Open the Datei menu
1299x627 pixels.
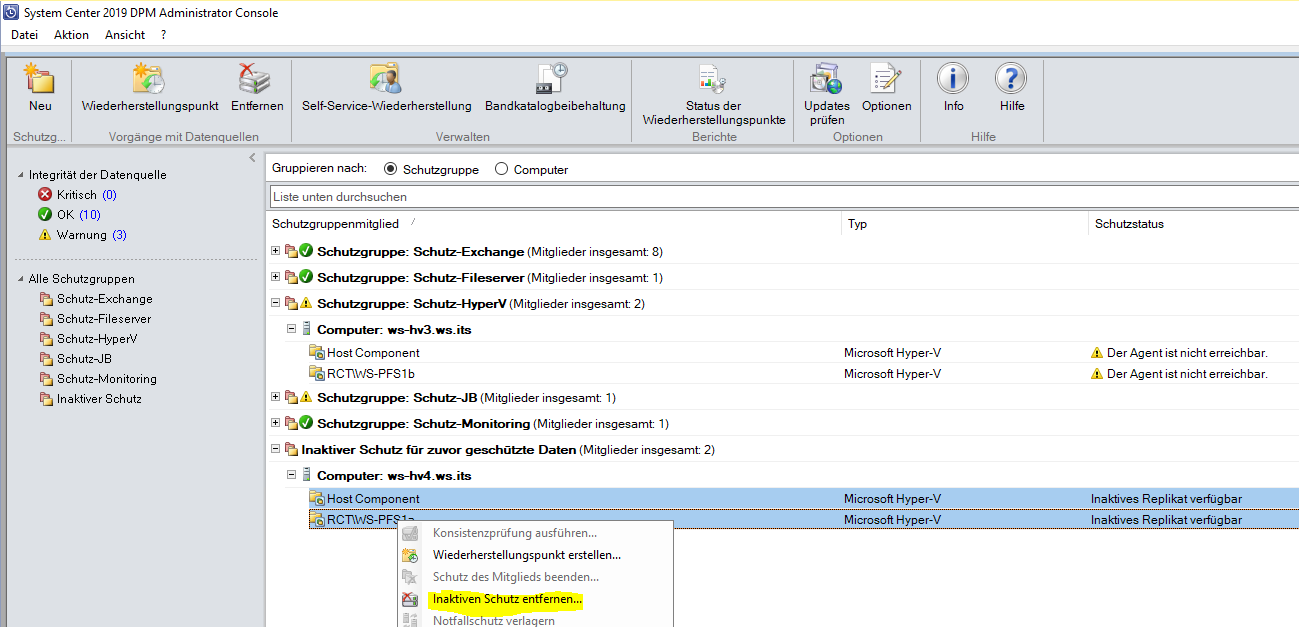point(24,35)
